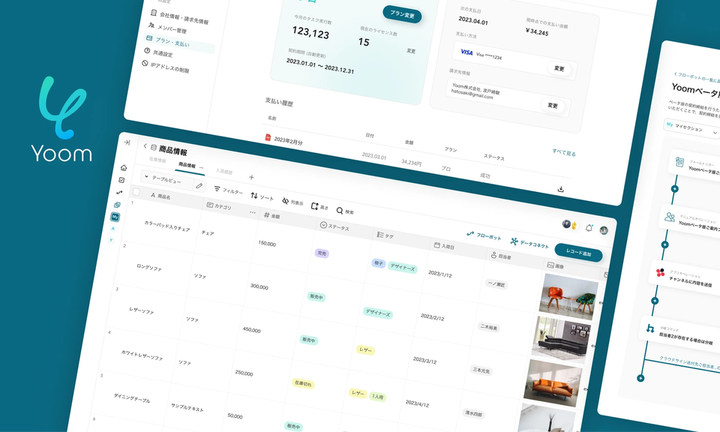Viewport: 720px width, 432px height.
Task: Click the フォームトリガー step icon in the flow
Action: 680,162
